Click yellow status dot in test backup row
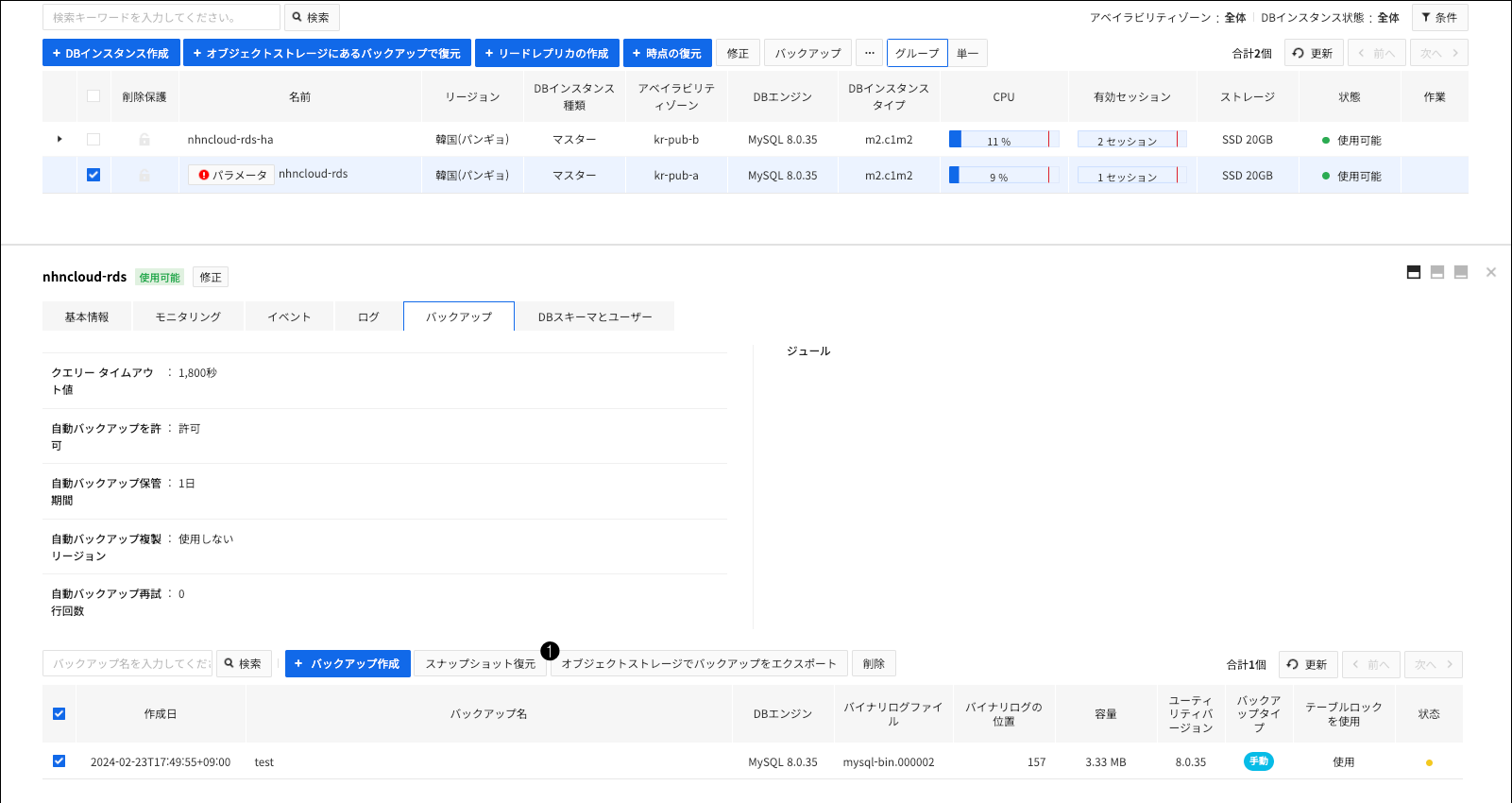 click(1429, 762)
